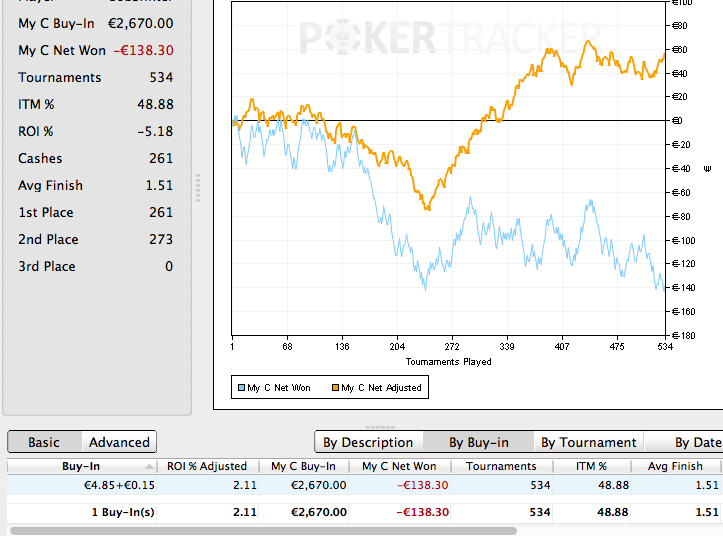The width and height of the screenshot is (723, 536).
Task: Click 48.88 ITM in the €4.85+€0.15 row
Action: click(613, 485)
